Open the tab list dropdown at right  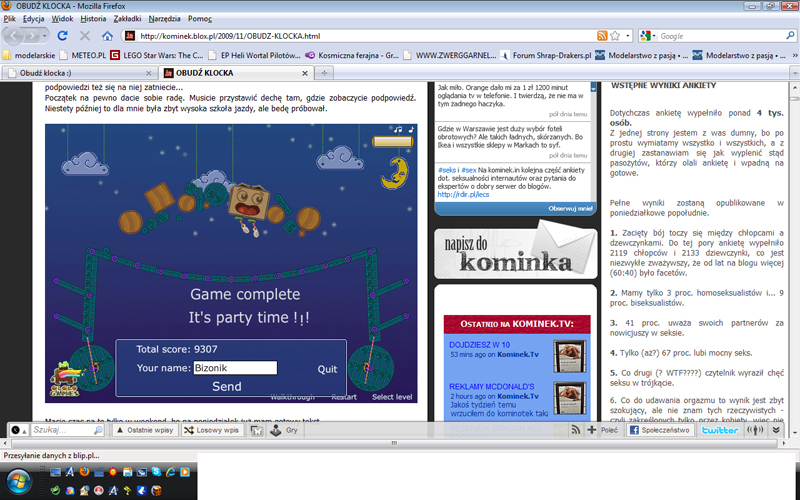[x=794, y=73]
